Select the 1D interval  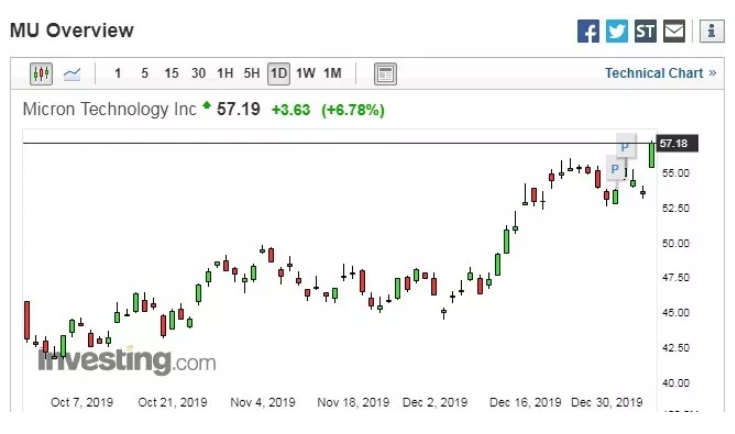pos(278,74)
